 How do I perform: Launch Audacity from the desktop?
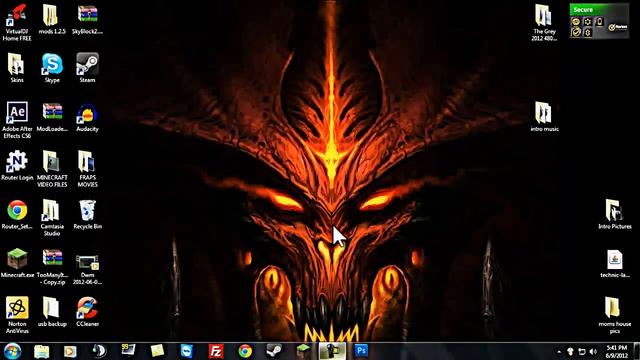click(87, 117)
